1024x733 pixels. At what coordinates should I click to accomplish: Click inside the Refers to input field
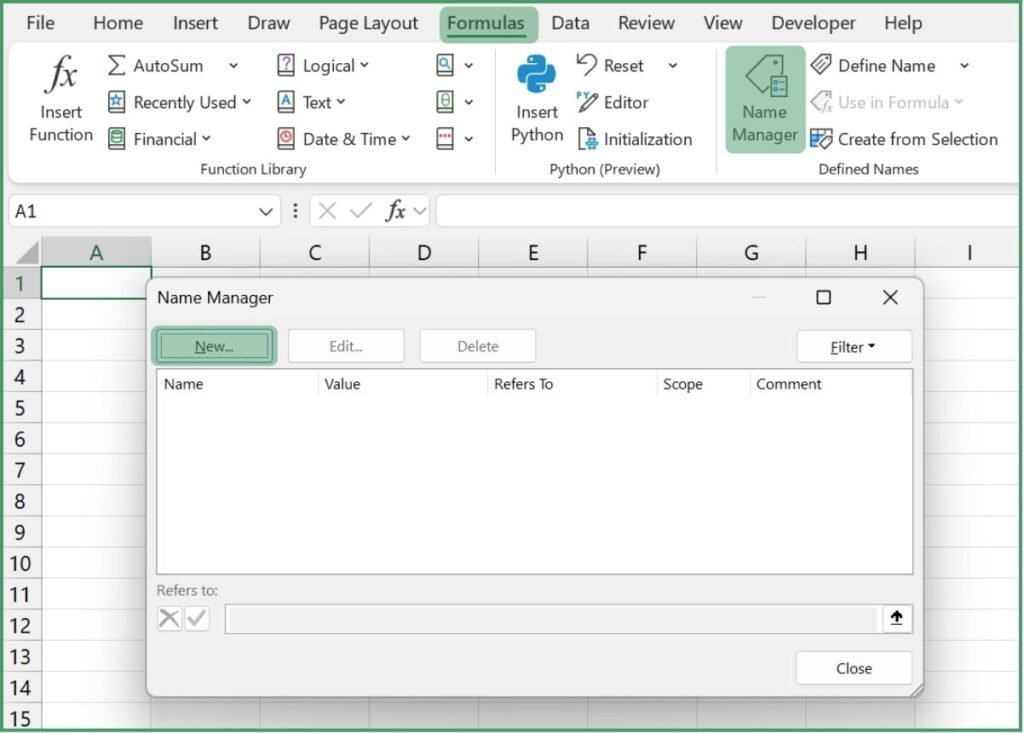[552, 619]
